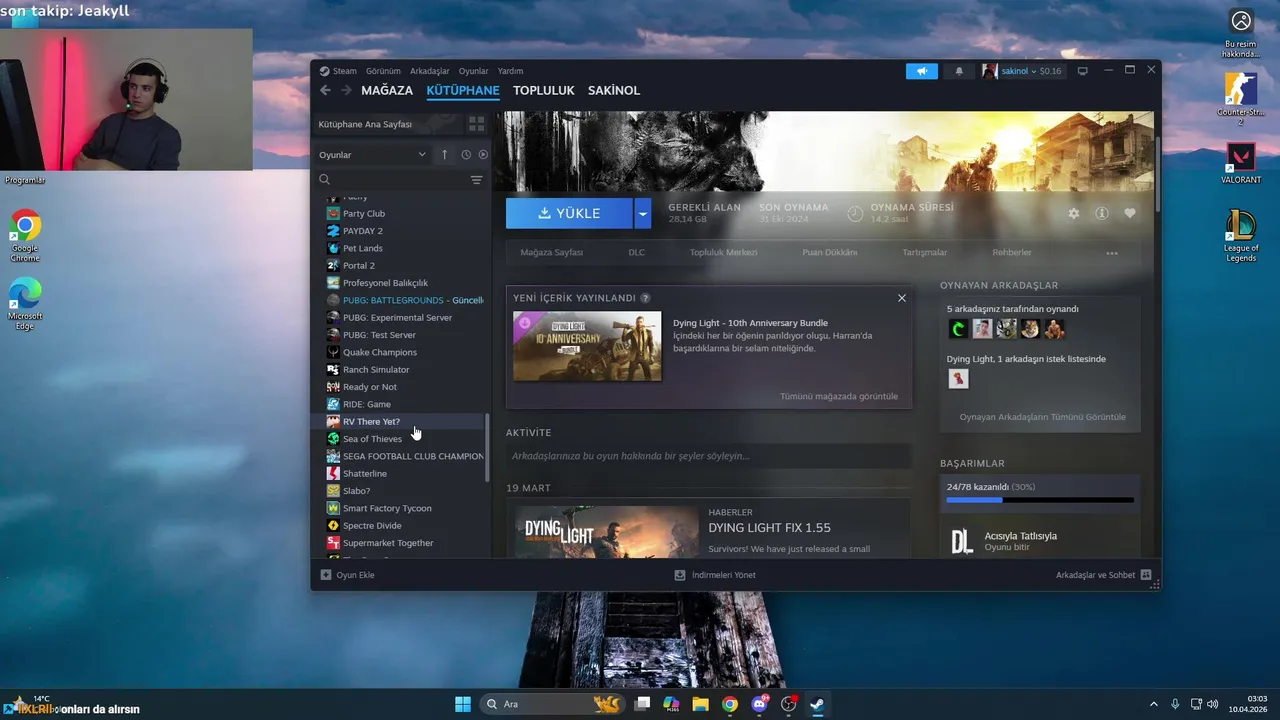This screenshot has width=1280, height=720.
Task: Add Dying Light to favorites heart icon
Action: pos(1129,213)
